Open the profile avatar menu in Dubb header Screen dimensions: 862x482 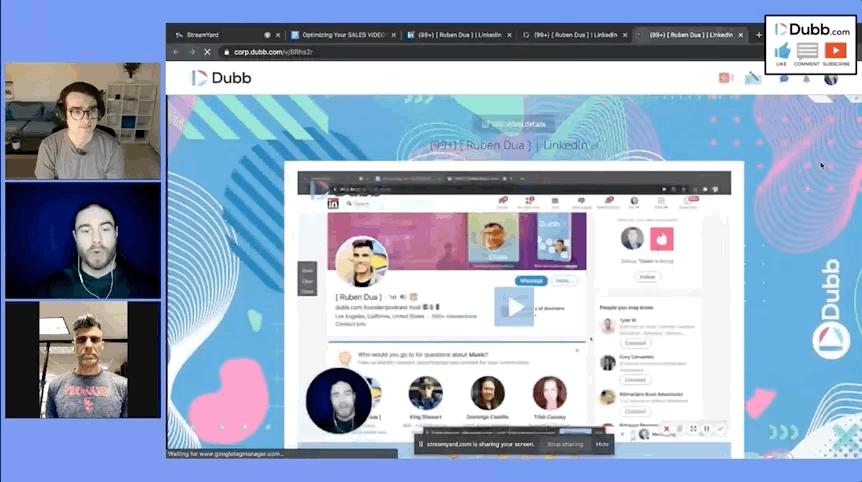click(x=831, y=79)
